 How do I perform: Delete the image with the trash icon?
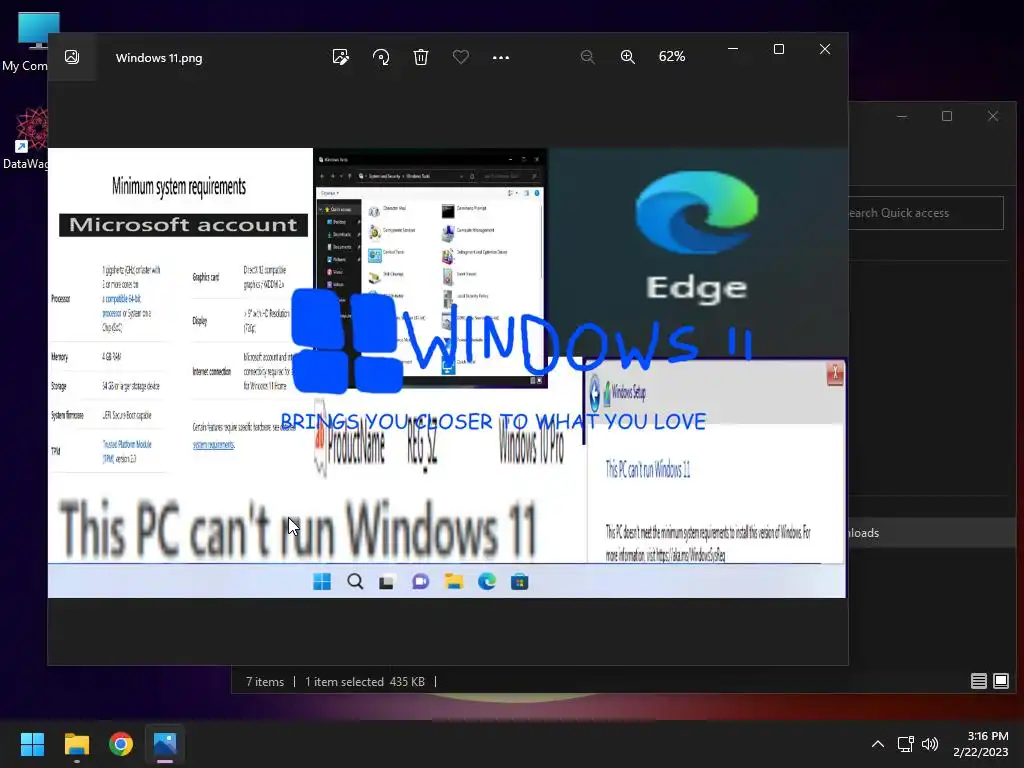point(421,57)
